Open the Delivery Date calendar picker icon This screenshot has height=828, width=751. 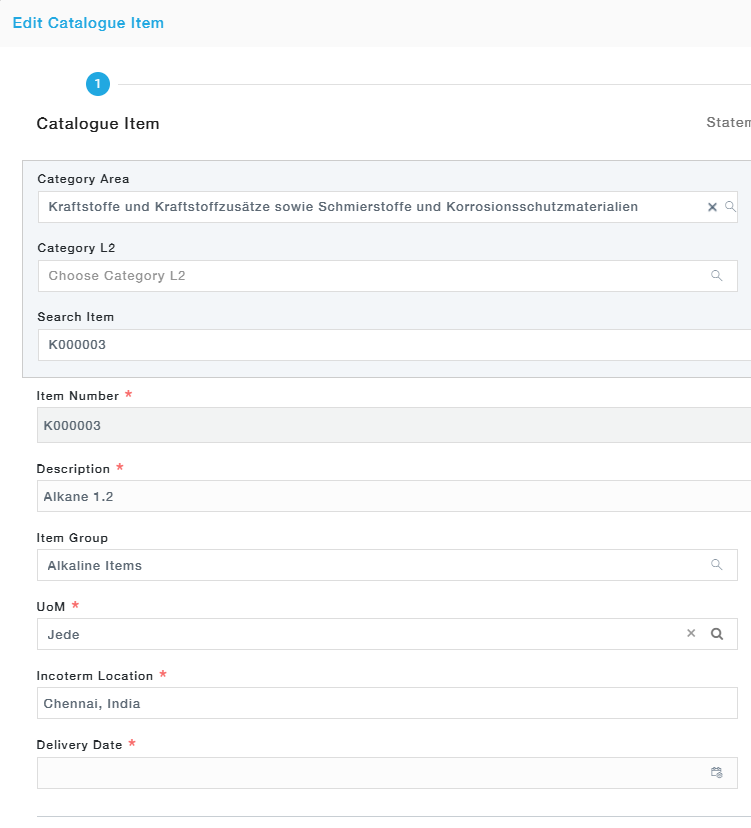pos(716,773)
